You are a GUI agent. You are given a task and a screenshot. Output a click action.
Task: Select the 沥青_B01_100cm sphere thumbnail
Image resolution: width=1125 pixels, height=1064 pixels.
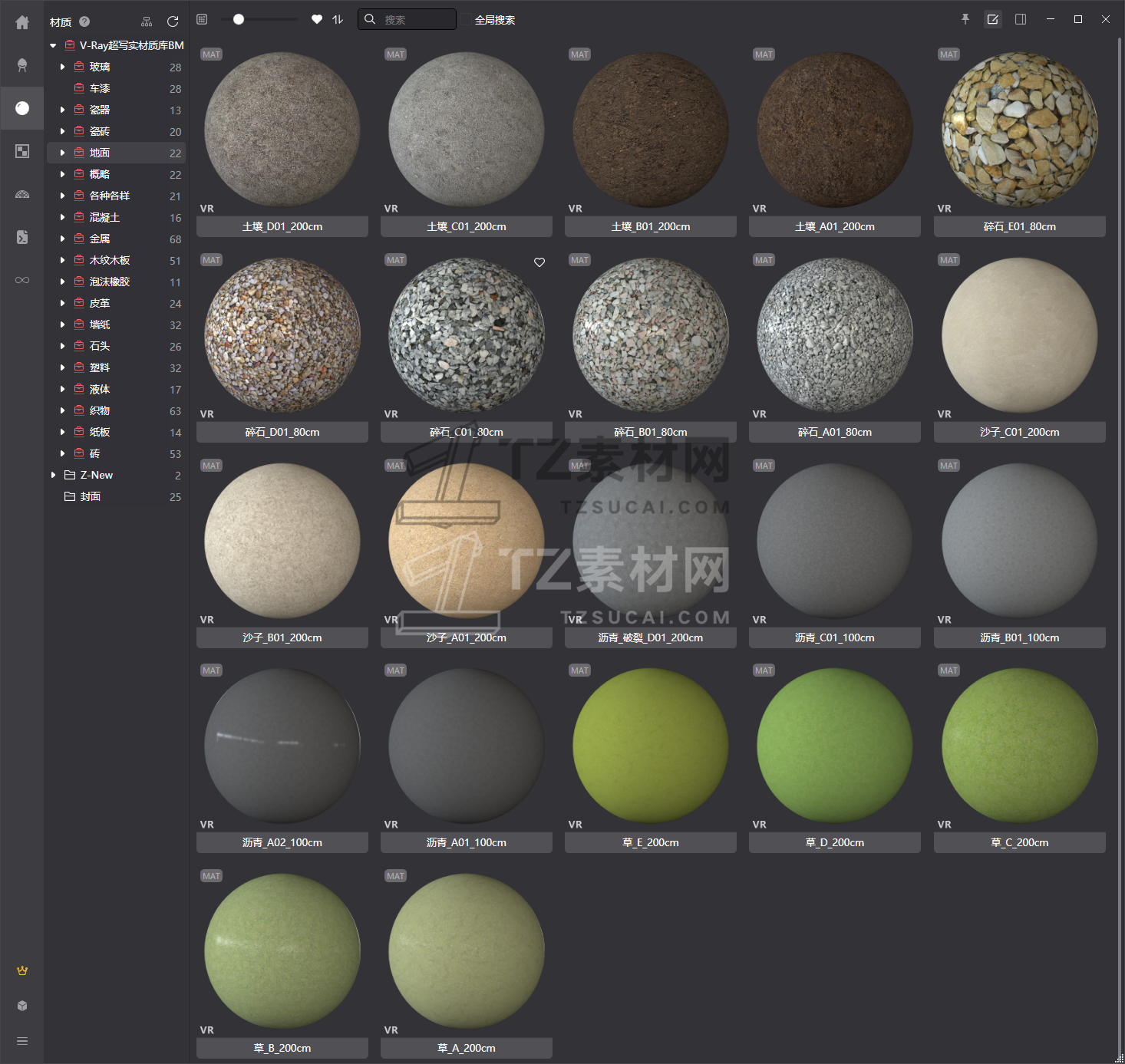[1020, 540]
